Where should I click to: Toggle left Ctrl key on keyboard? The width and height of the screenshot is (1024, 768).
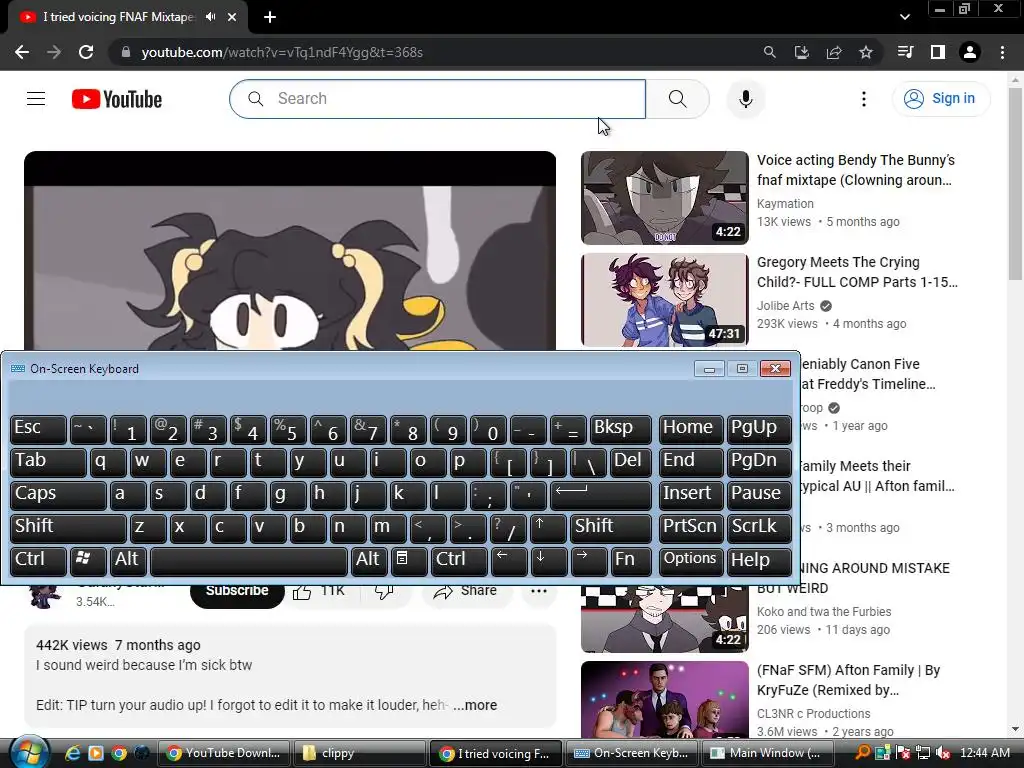pyautogui.click(x=39, y=560)
